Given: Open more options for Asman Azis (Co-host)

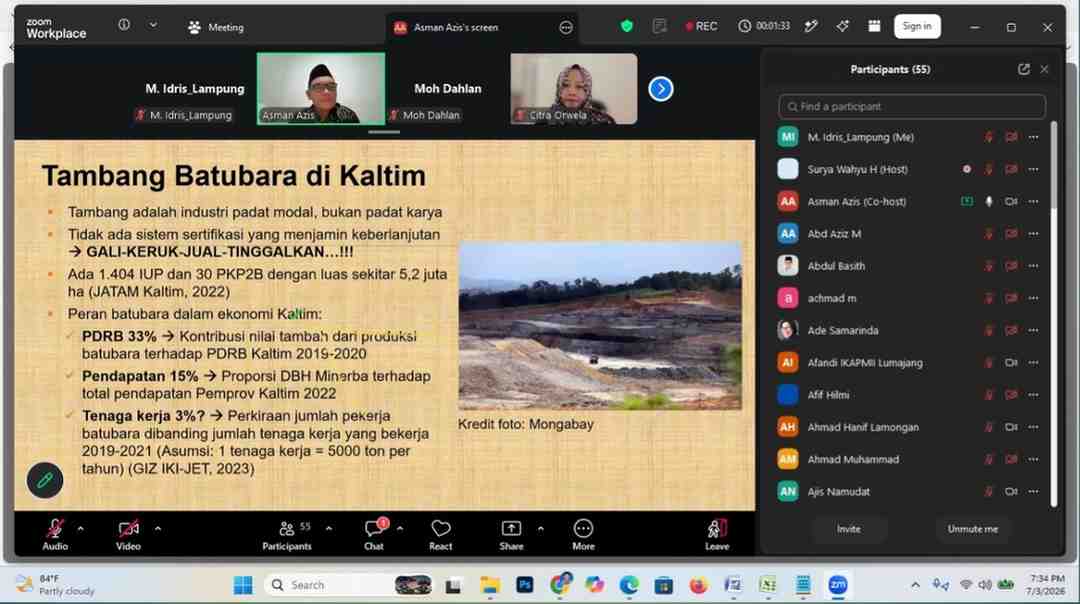Looking at the screenshot, I should tap(1033, 201).
